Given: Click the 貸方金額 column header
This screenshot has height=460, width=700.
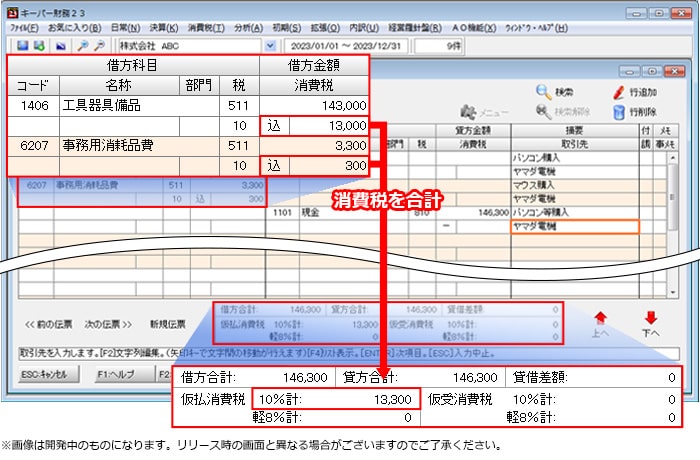Looking at the screenshot, I should 473,130.
